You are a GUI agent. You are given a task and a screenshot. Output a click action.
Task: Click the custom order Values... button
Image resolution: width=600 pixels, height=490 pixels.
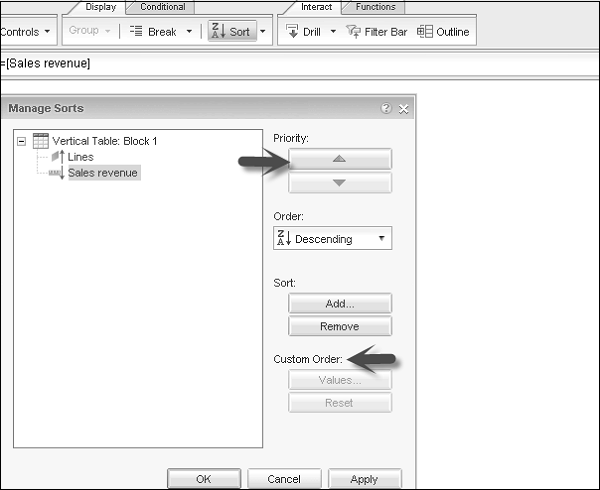(x=340, y=380)
